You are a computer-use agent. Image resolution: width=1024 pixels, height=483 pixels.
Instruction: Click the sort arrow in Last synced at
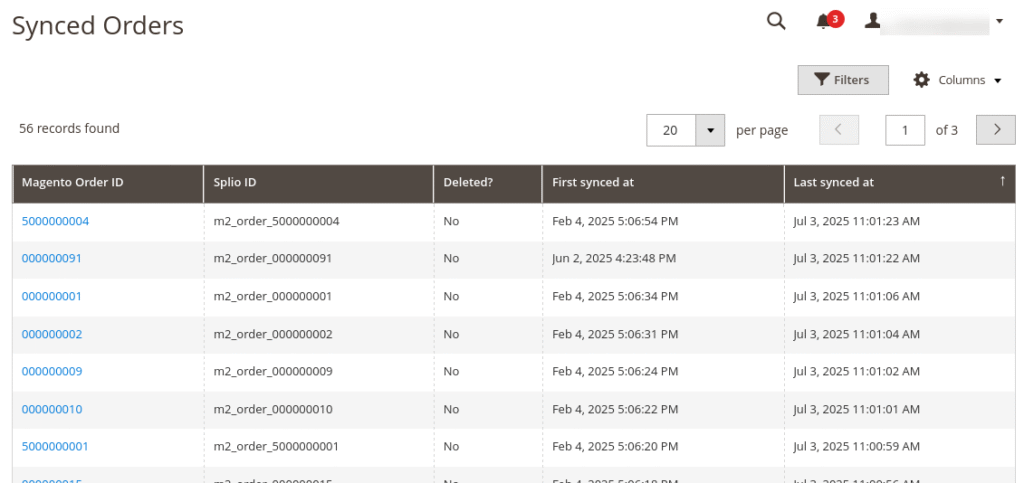click(1003, 181)
